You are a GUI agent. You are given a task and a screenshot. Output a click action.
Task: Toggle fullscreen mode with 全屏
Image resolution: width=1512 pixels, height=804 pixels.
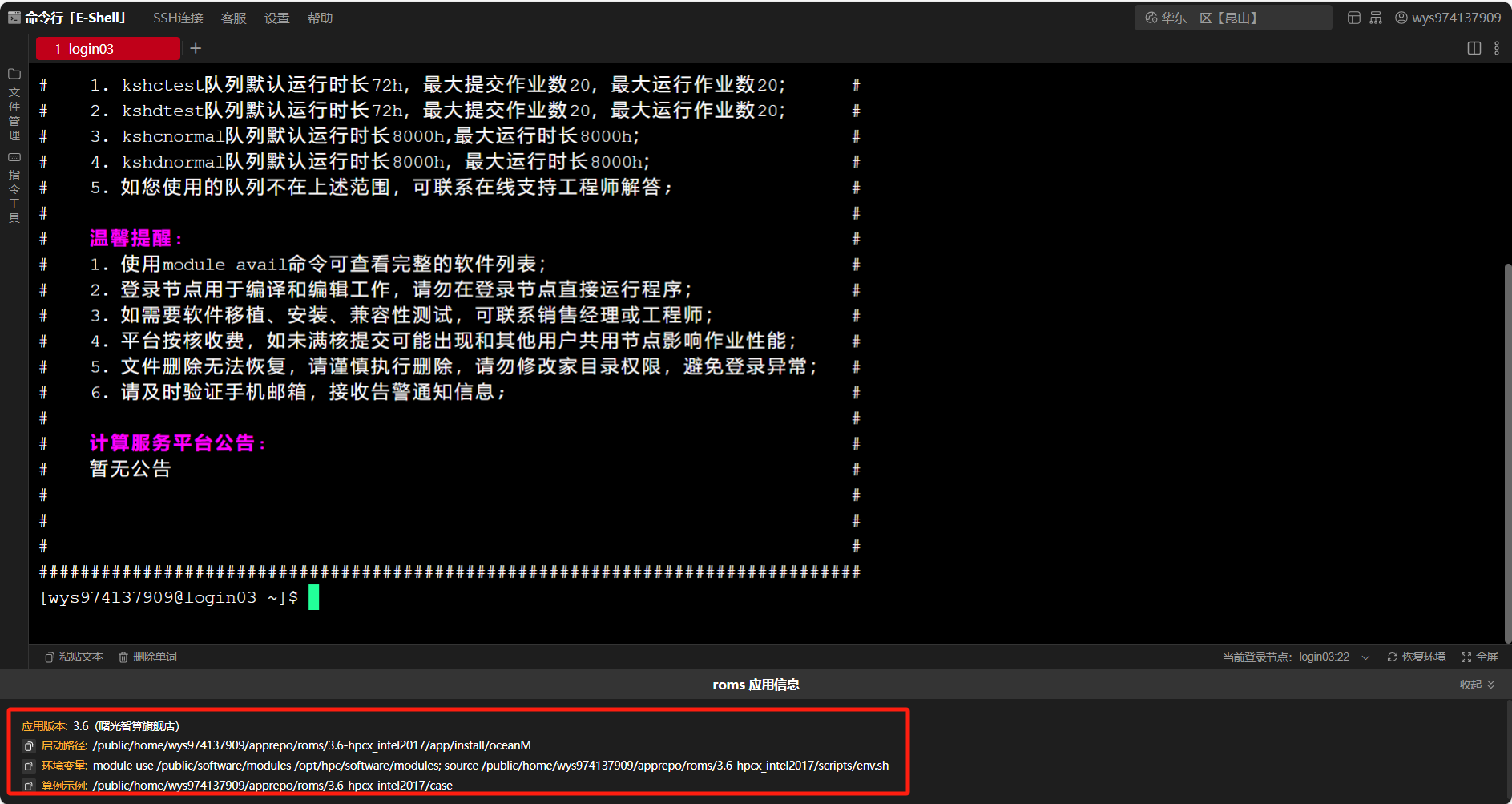1479,657
